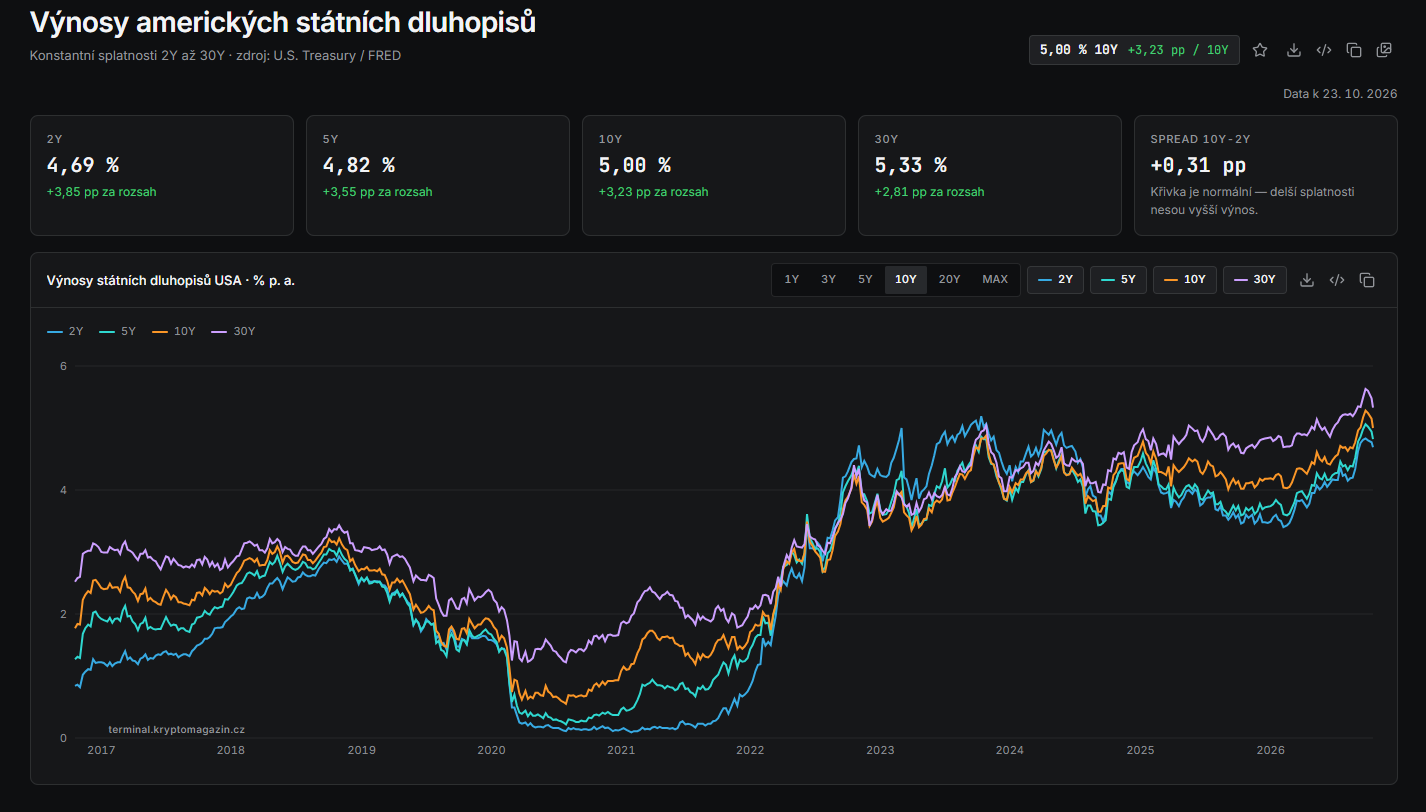
Task: Toggle the 10Y series button
Action: click(x=1185, y=280)
